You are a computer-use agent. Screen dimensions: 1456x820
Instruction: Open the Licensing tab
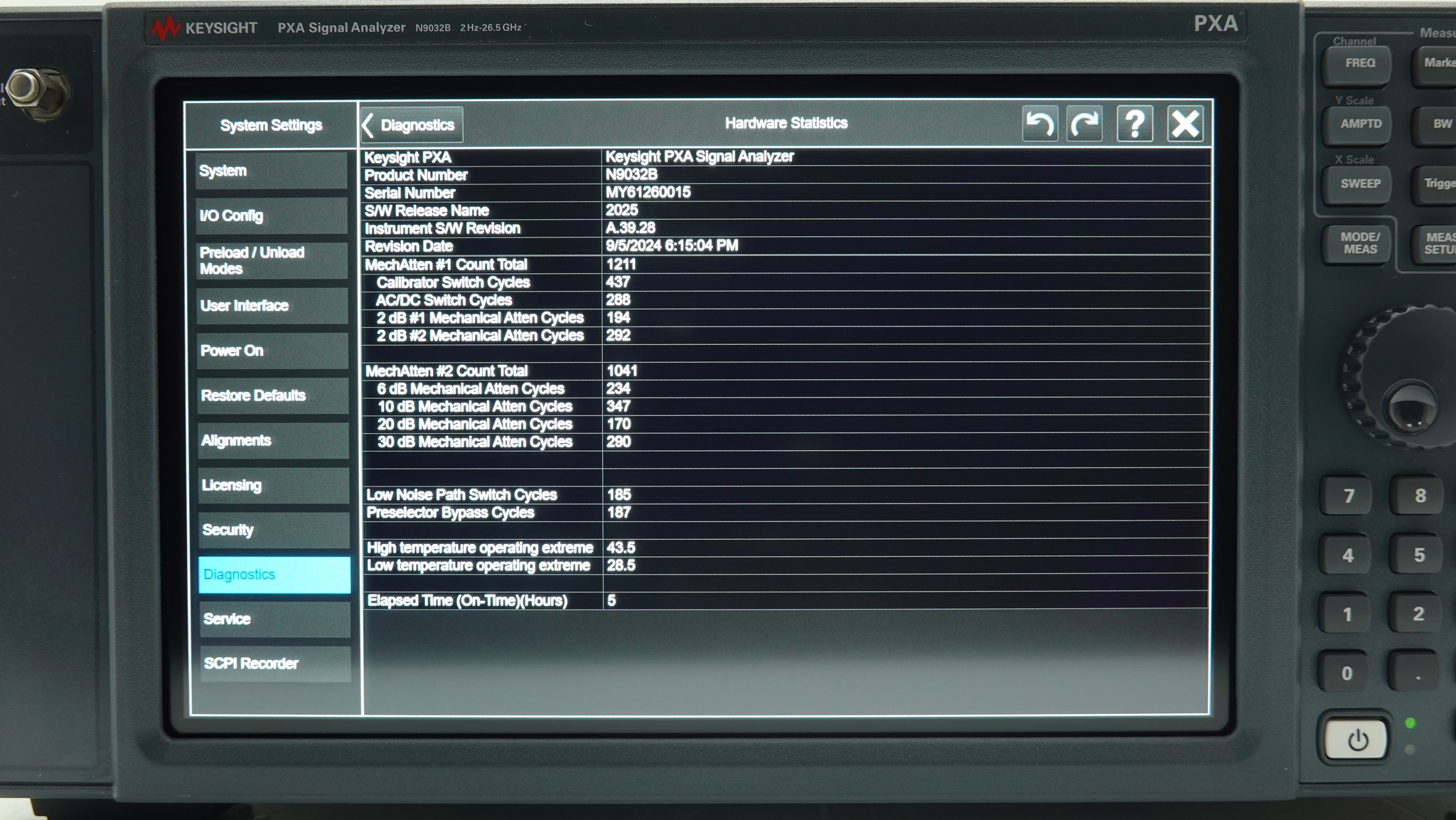274,485
